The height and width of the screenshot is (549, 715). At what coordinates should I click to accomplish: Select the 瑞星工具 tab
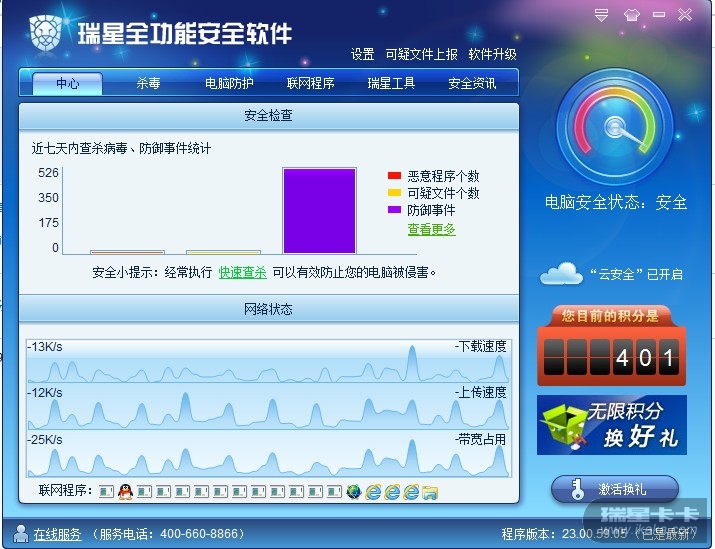(391, 83)
